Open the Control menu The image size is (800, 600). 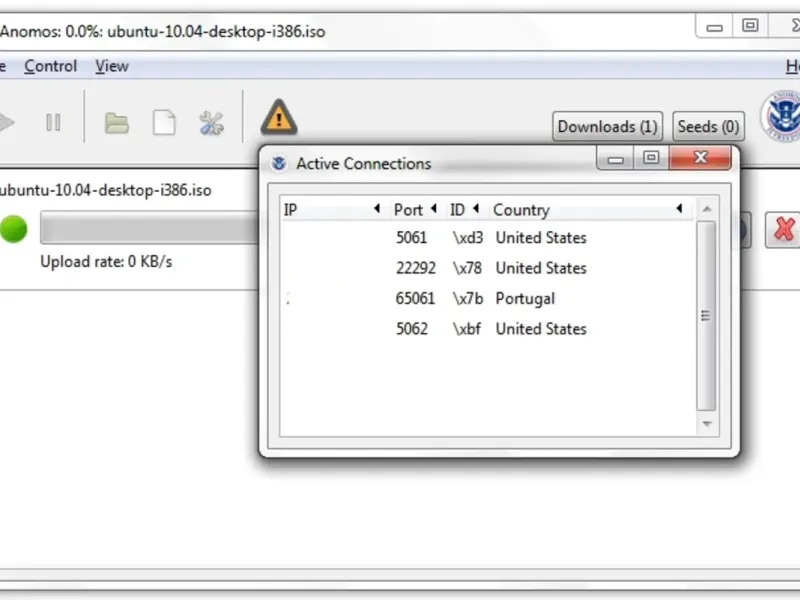(51, 66)
